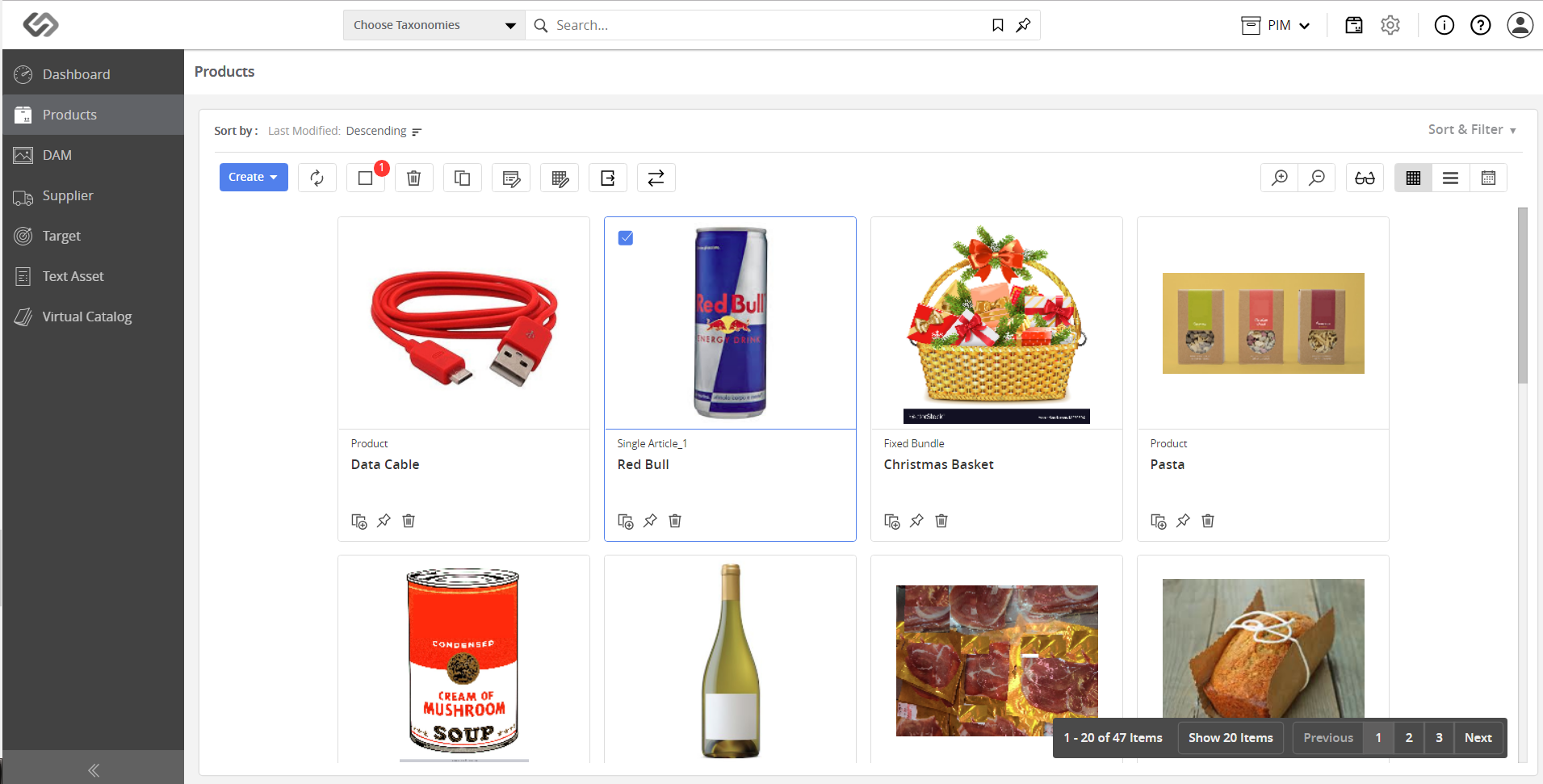The image size is (1543, 784).
Task: Click the info icon in the top bar
Action: coord(1444,25)
